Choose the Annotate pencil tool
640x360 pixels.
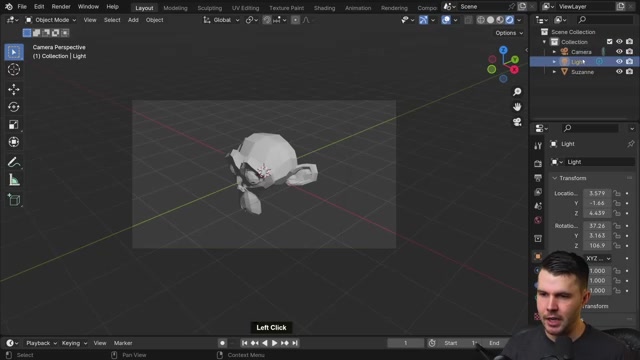pyautogui.click(x=14, y=162)
